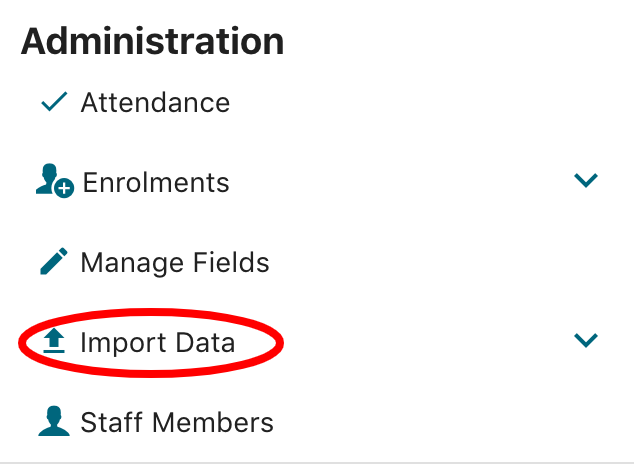Click the Attendance checkmark icon
Viewport: 634px width, 466px height.
(54, 102)
